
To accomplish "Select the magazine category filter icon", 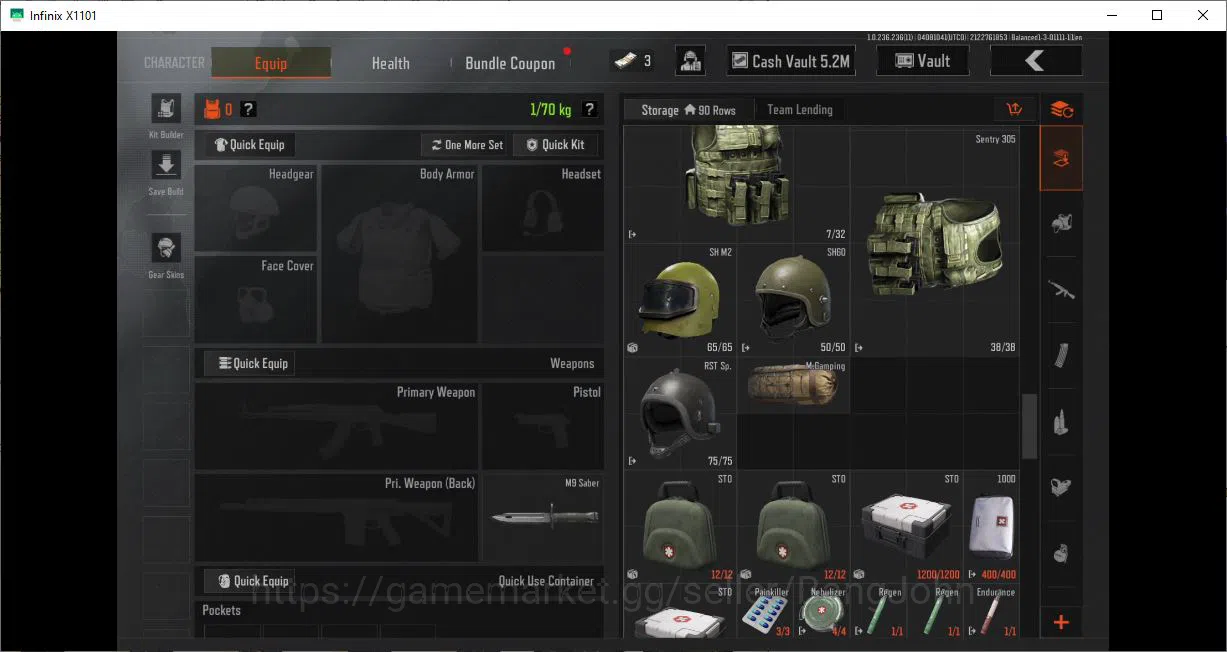I will coord(1061,356).
